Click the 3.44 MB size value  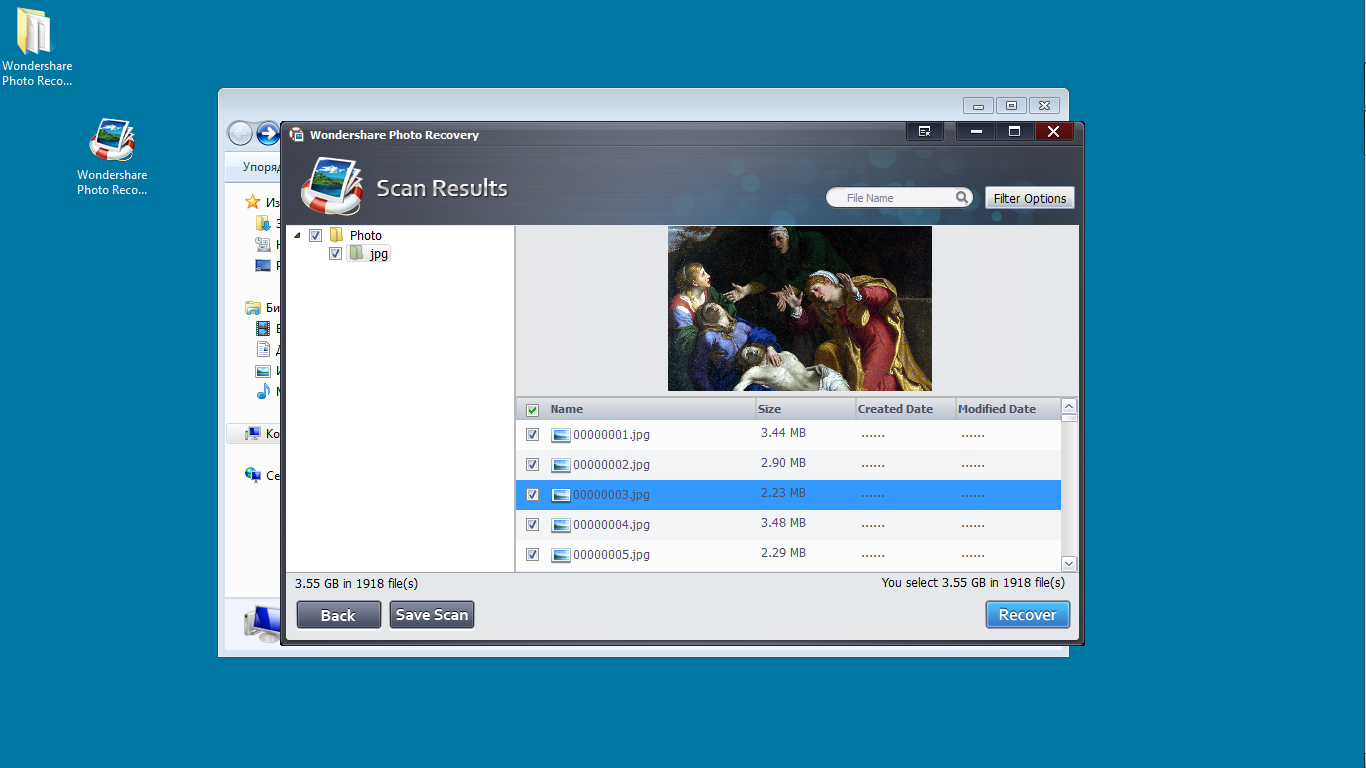click(x=783, y=433)
